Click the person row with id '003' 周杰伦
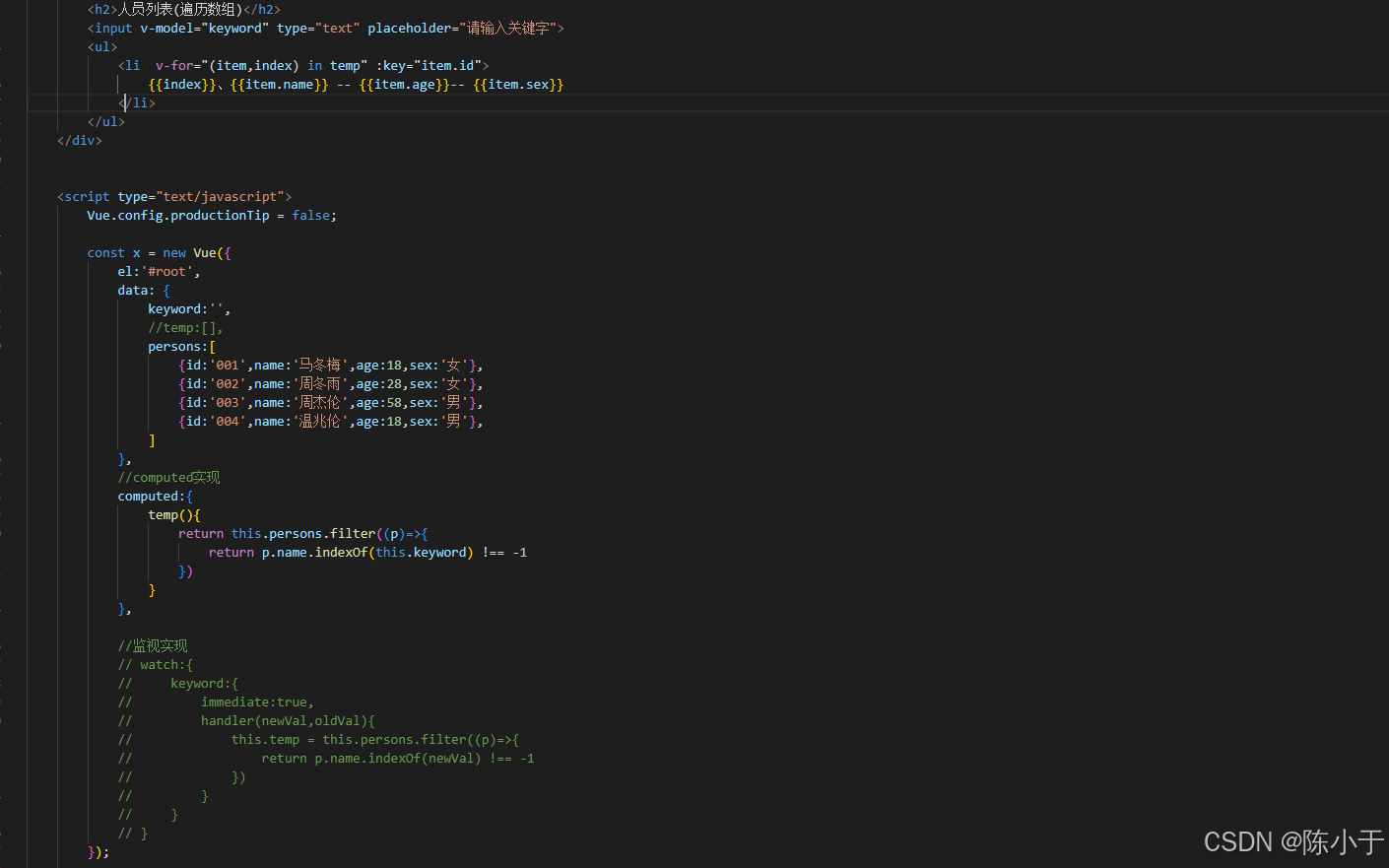Screen dimensions: 1389x868 point(330,402)
